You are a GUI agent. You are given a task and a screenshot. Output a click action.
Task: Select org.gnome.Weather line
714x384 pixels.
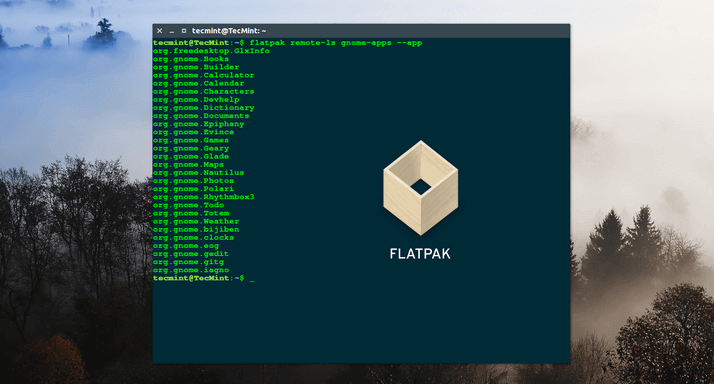[196, 222]
